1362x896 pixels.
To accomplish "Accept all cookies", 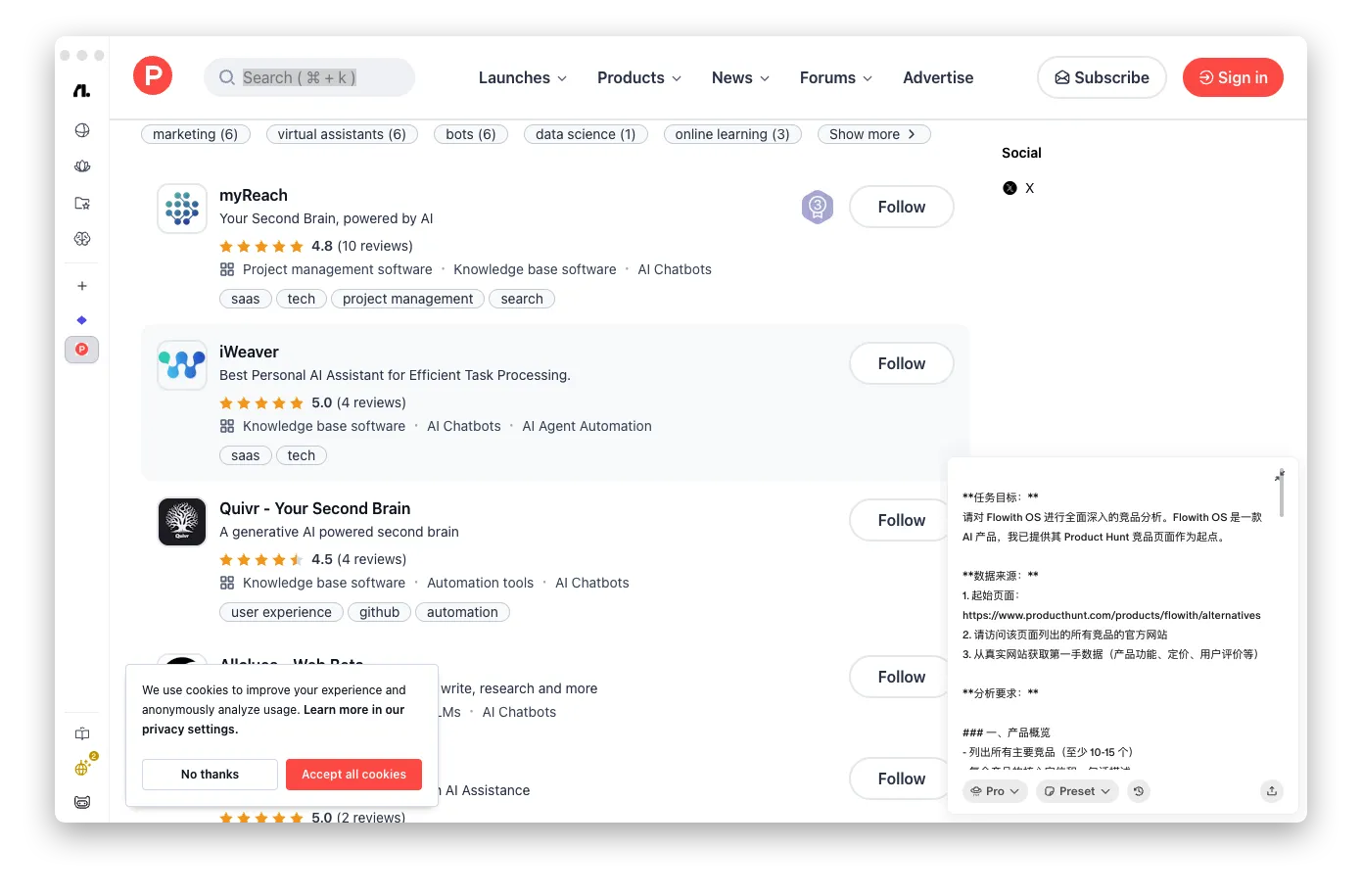I will click(x=353, y=775).
